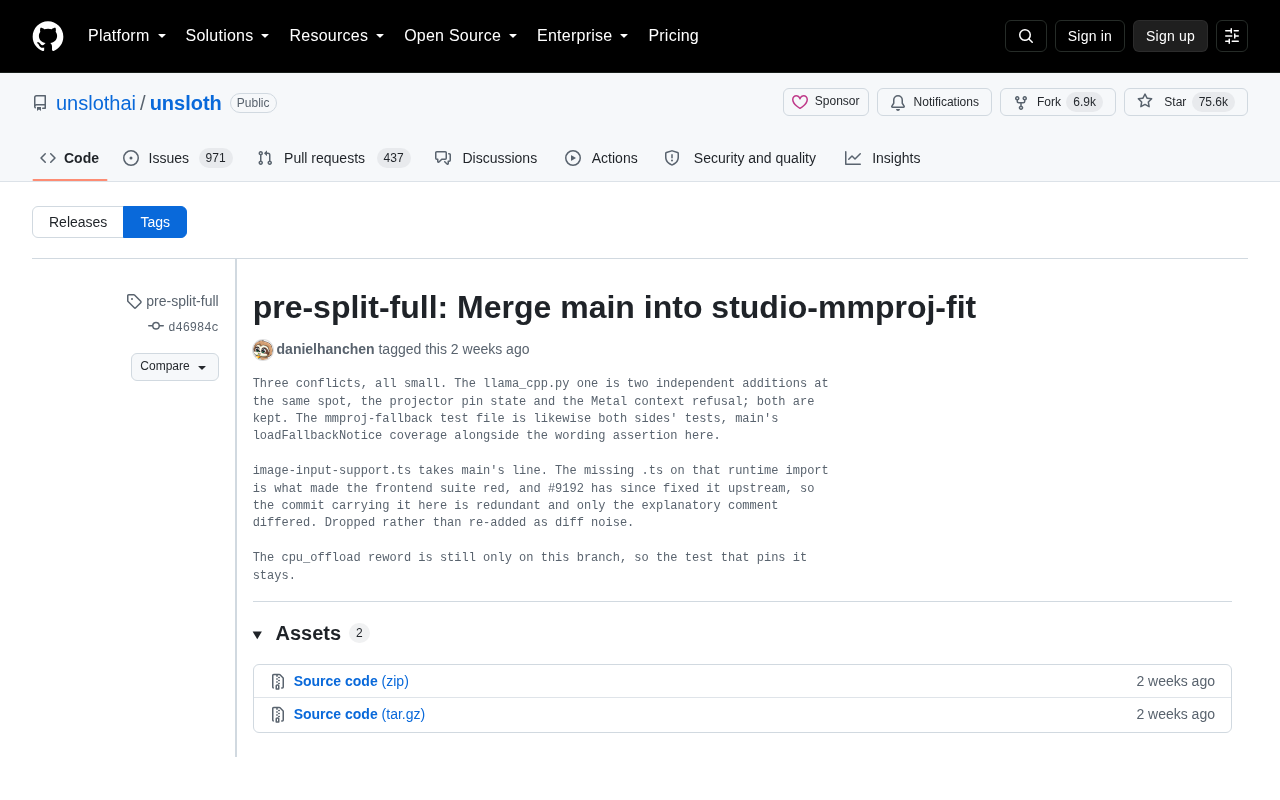Open the search magnifier button
Viewport: 1280px width, 800px height.
1026,36
